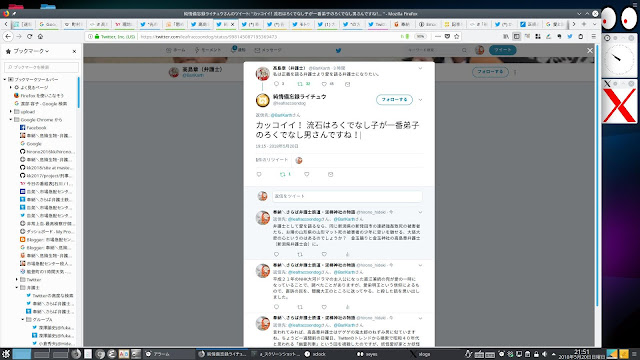Open the Firefox hamburger menu
Screen dimensions: 640x360
[x=593, y=36]
